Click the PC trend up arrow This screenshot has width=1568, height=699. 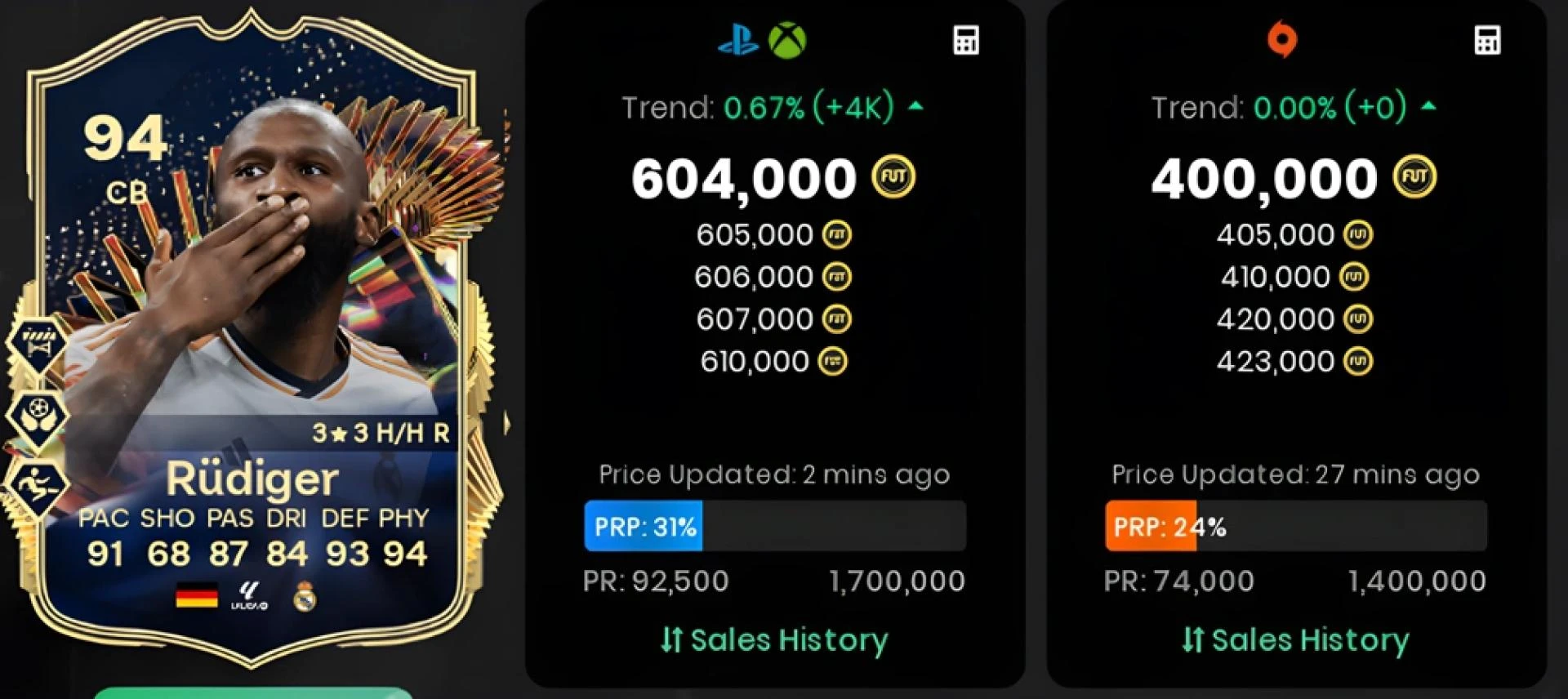(1428, 105)
